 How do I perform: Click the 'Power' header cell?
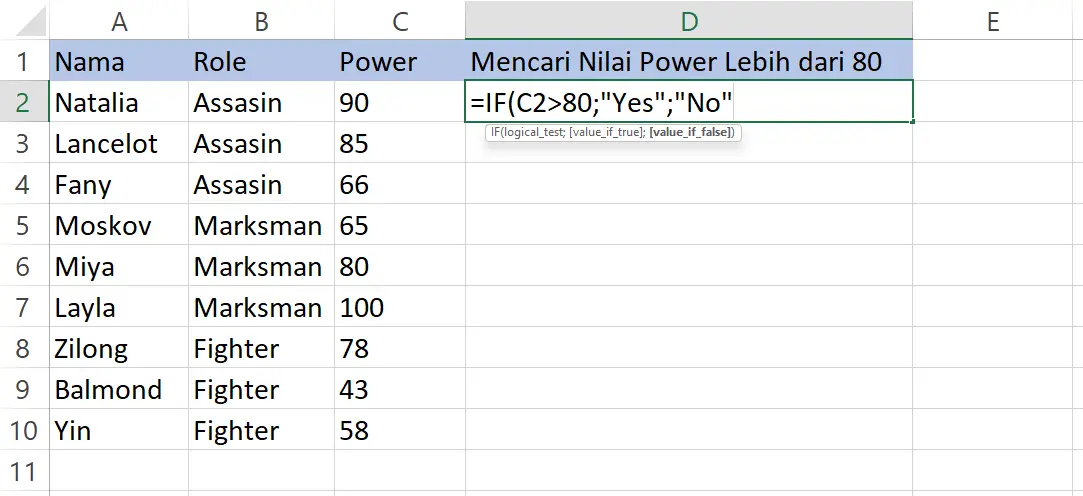point(400,61)
